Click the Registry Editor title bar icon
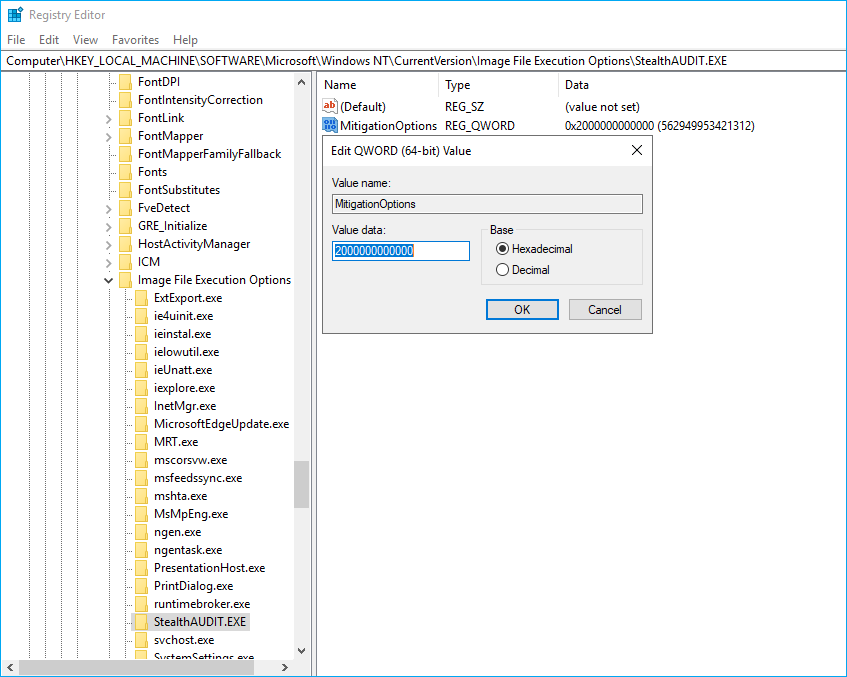847x677 pixels. 14,15
